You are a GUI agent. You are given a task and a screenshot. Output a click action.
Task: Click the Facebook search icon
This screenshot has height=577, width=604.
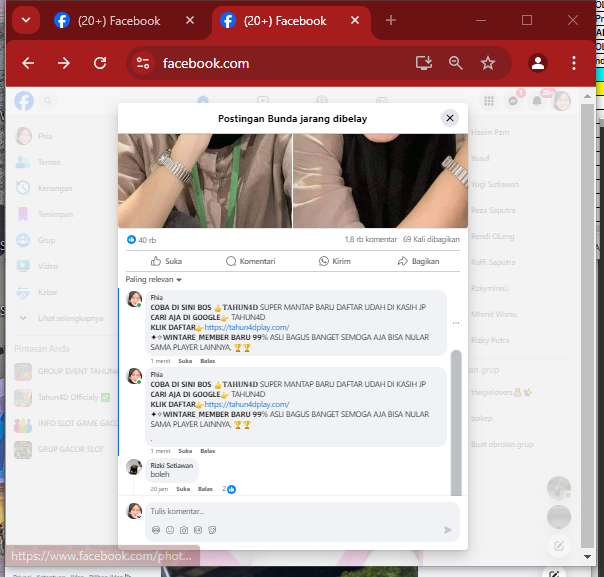pyautogui.click(x=48, y=101)
